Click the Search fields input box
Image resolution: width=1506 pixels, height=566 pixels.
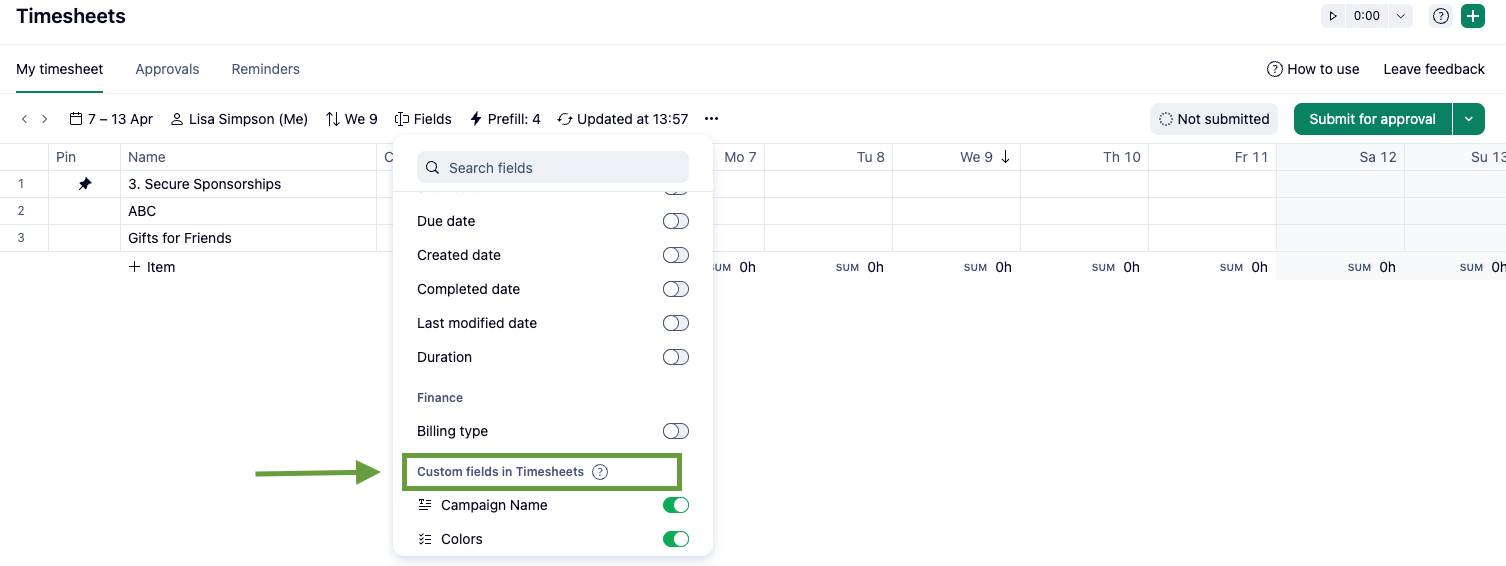point(553,168)
